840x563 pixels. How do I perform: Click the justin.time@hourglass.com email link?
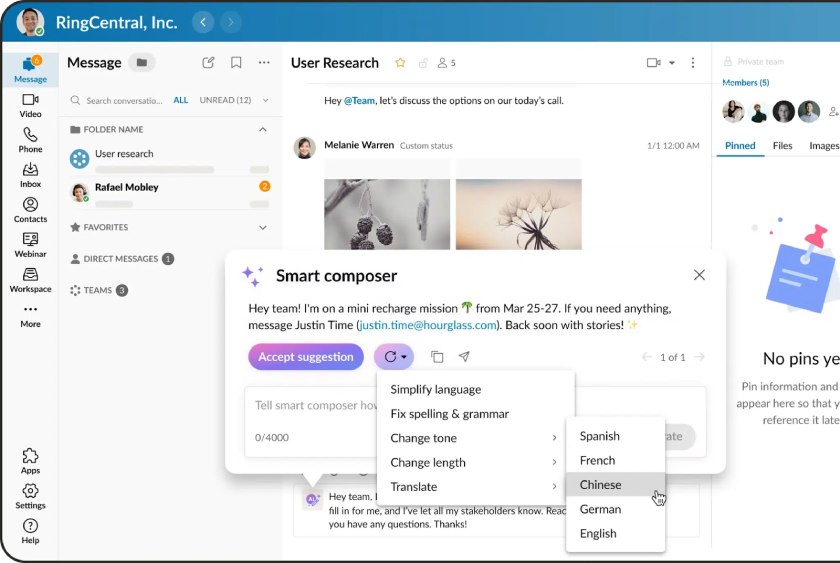point(428,325)
